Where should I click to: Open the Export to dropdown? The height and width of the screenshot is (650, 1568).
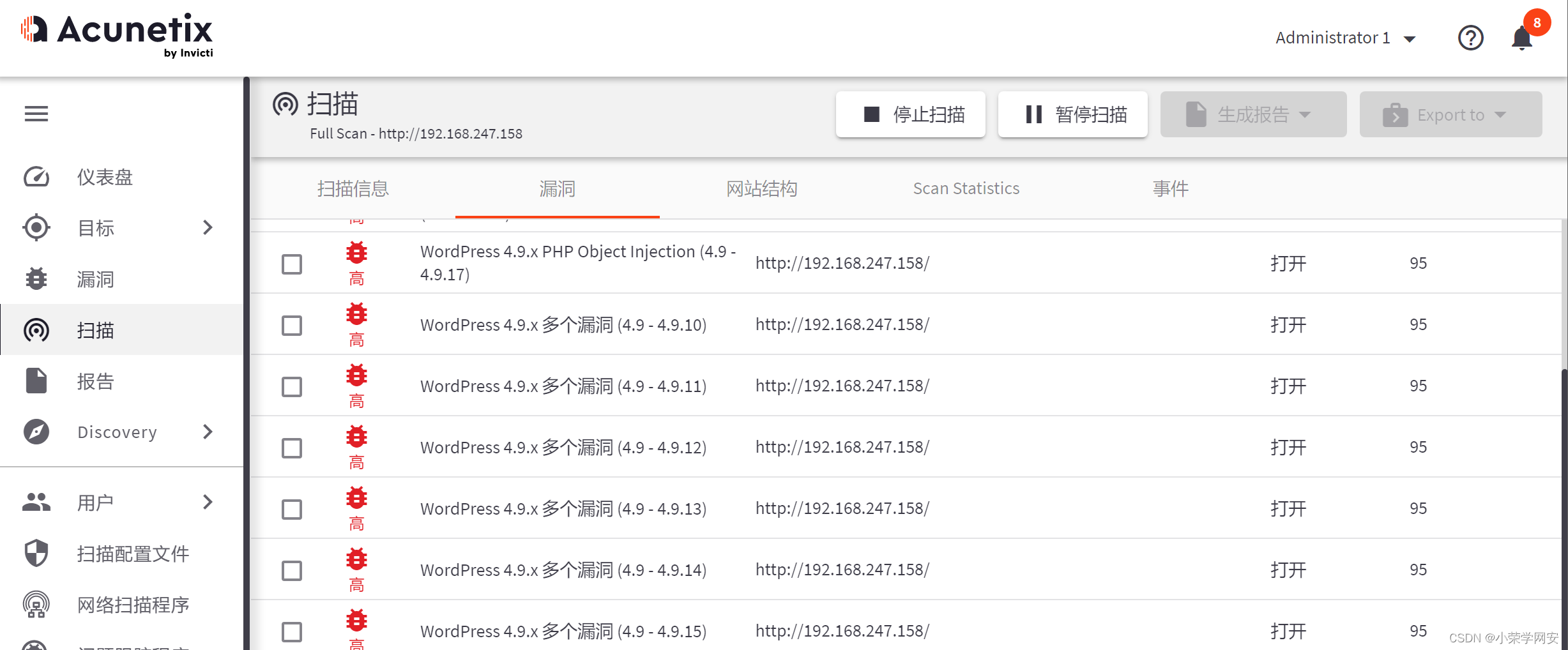(1450, 114)
